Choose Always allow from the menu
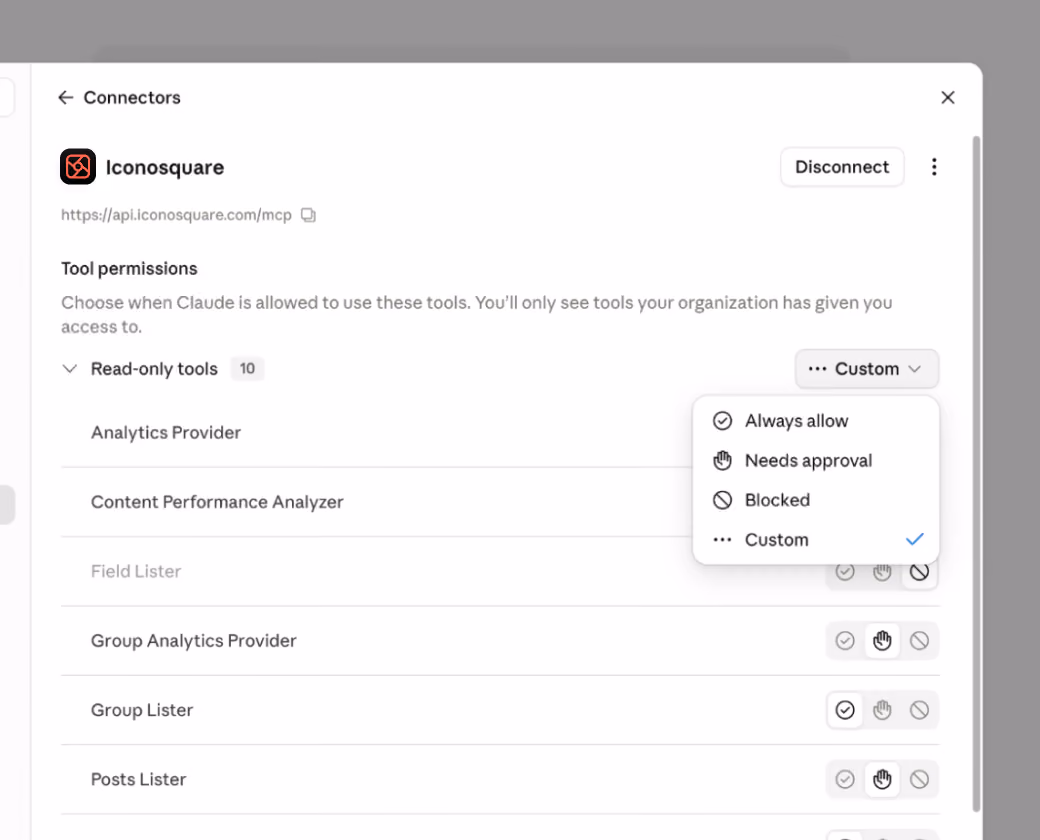This screenshot has width=1040, height=840. coord(815,421)
